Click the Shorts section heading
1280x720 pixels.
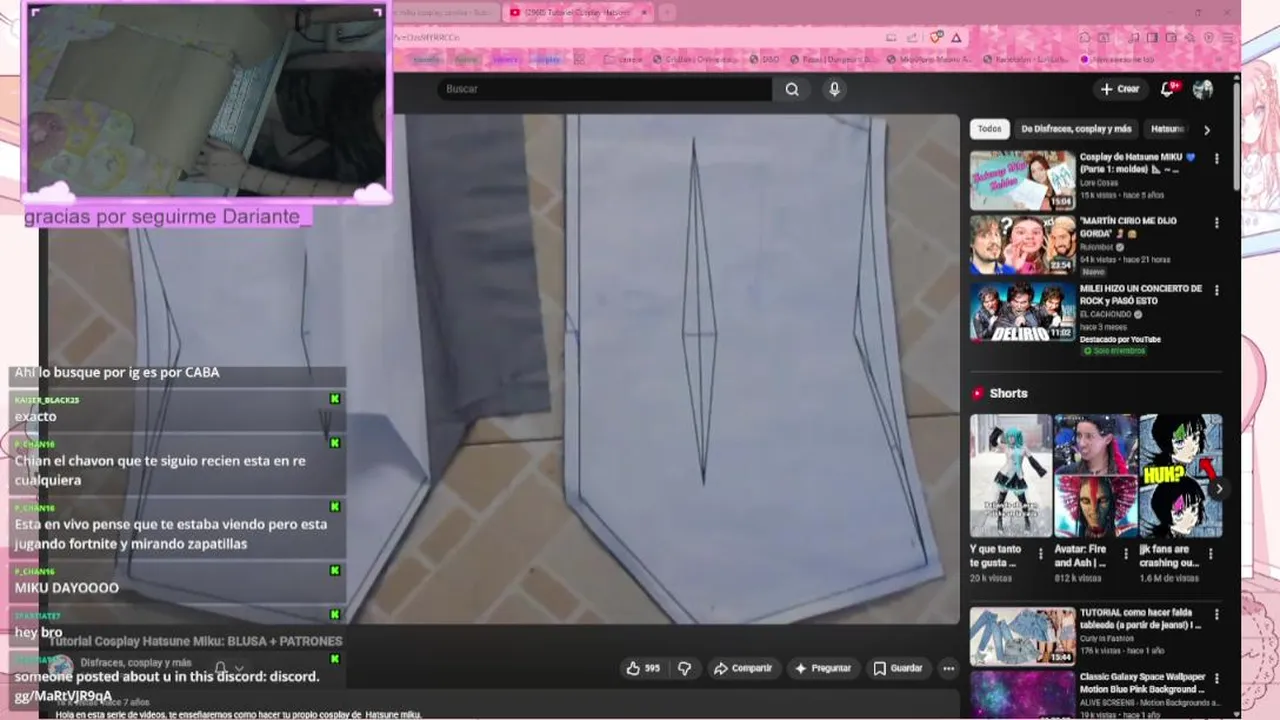pos(1008,393)
